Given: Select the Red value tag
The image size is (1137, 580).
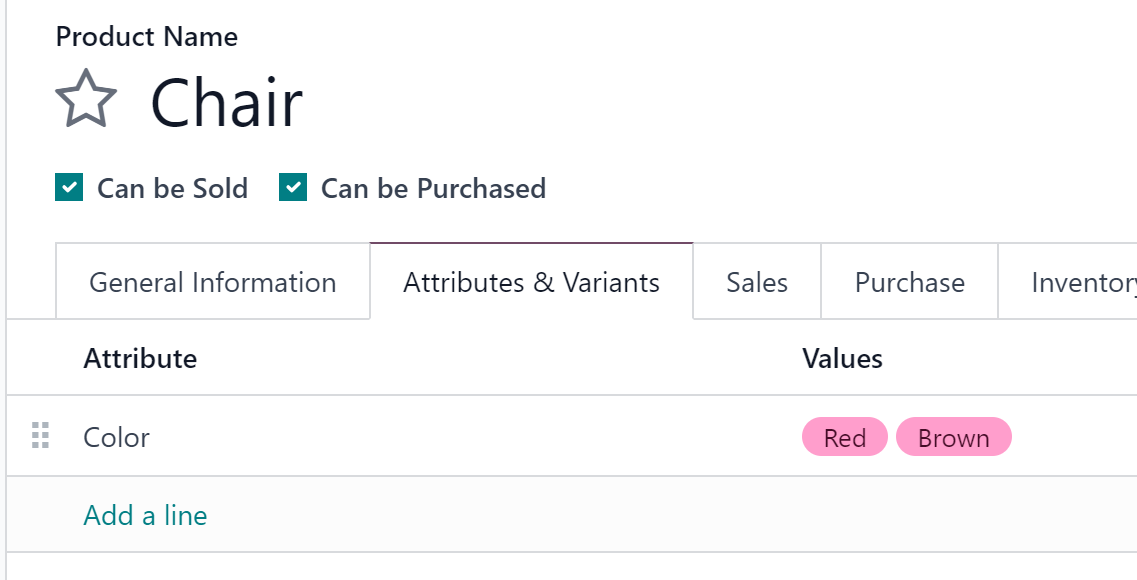Looking at the screenshot, I should click(x=845, y=436).
